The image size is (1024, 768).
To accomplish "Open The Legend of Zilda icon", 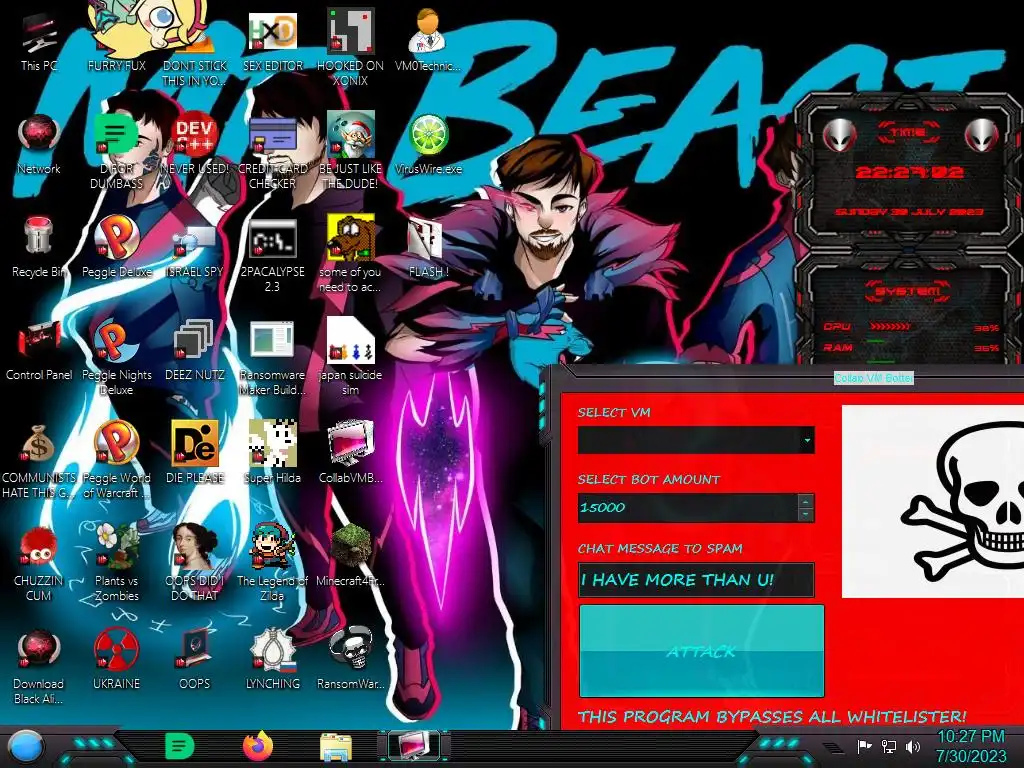I will coord(272,563).
